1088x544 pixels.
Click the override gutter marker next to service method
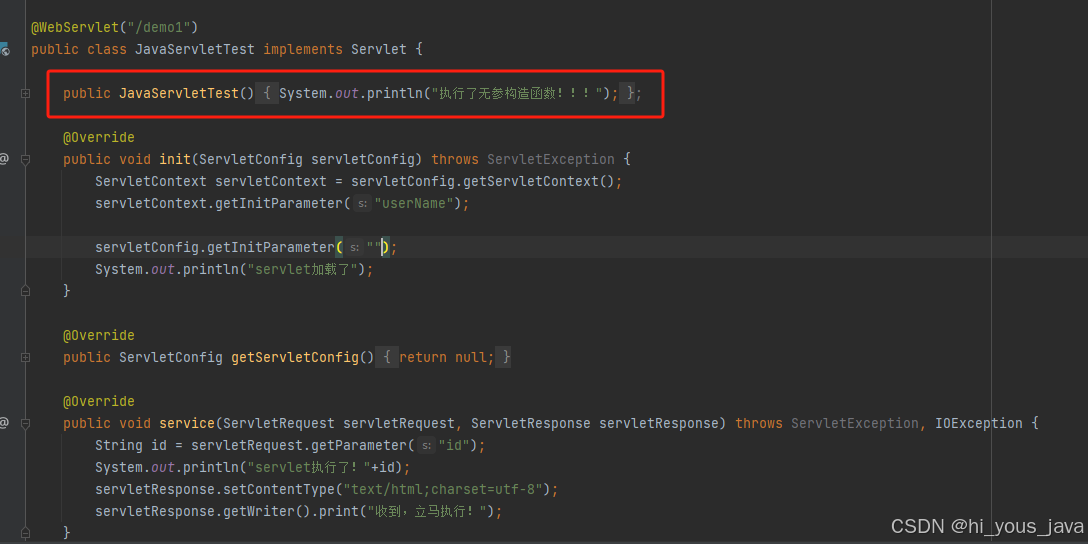(x=3, y=423)
